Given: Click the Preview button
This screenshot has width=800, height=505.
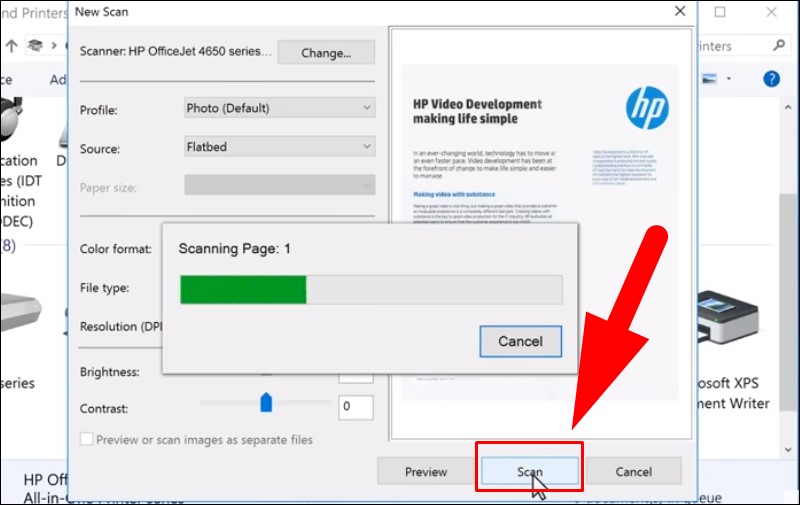Looking at the screenshot, I should coord(426,471).
